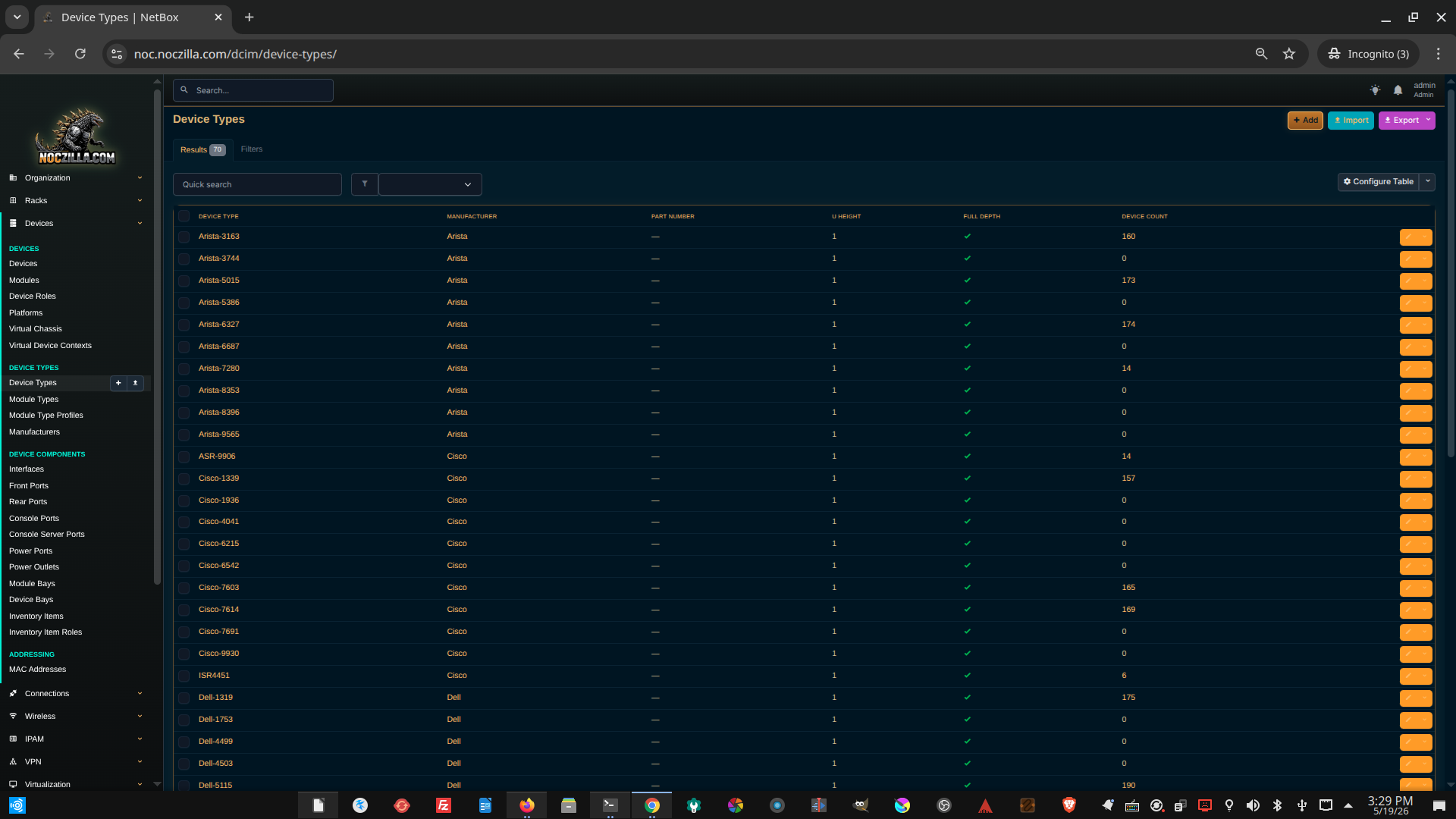
Task: Select the Results tab
Action: 202,150
